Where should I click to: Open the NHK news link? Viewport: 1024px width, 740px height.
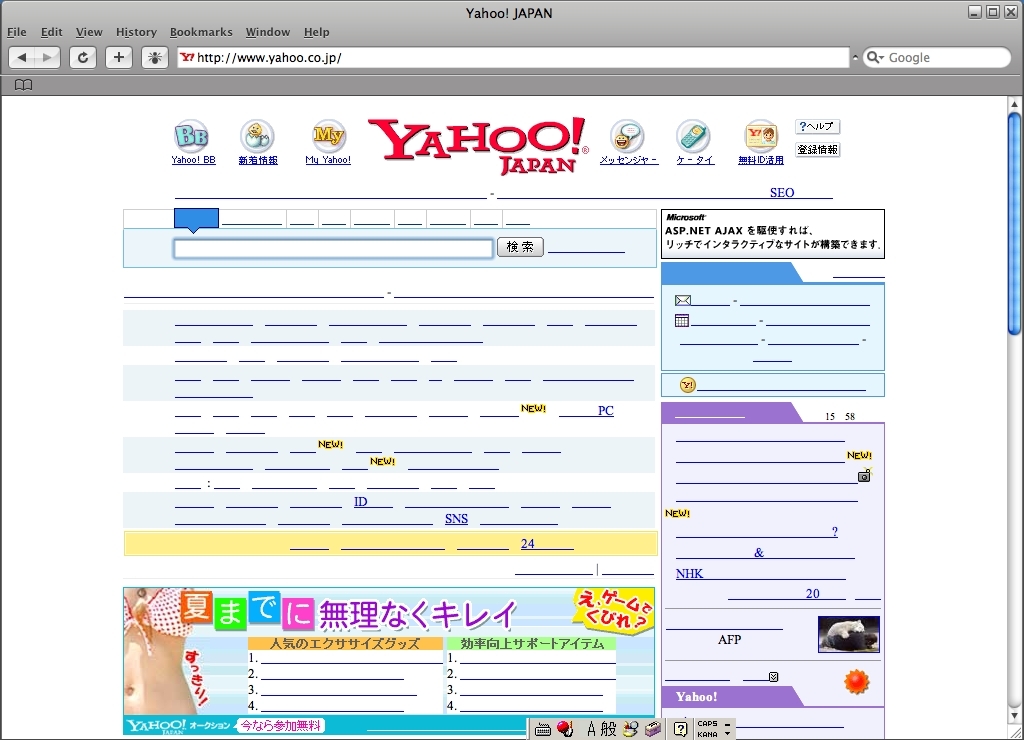tap(689, 573)
